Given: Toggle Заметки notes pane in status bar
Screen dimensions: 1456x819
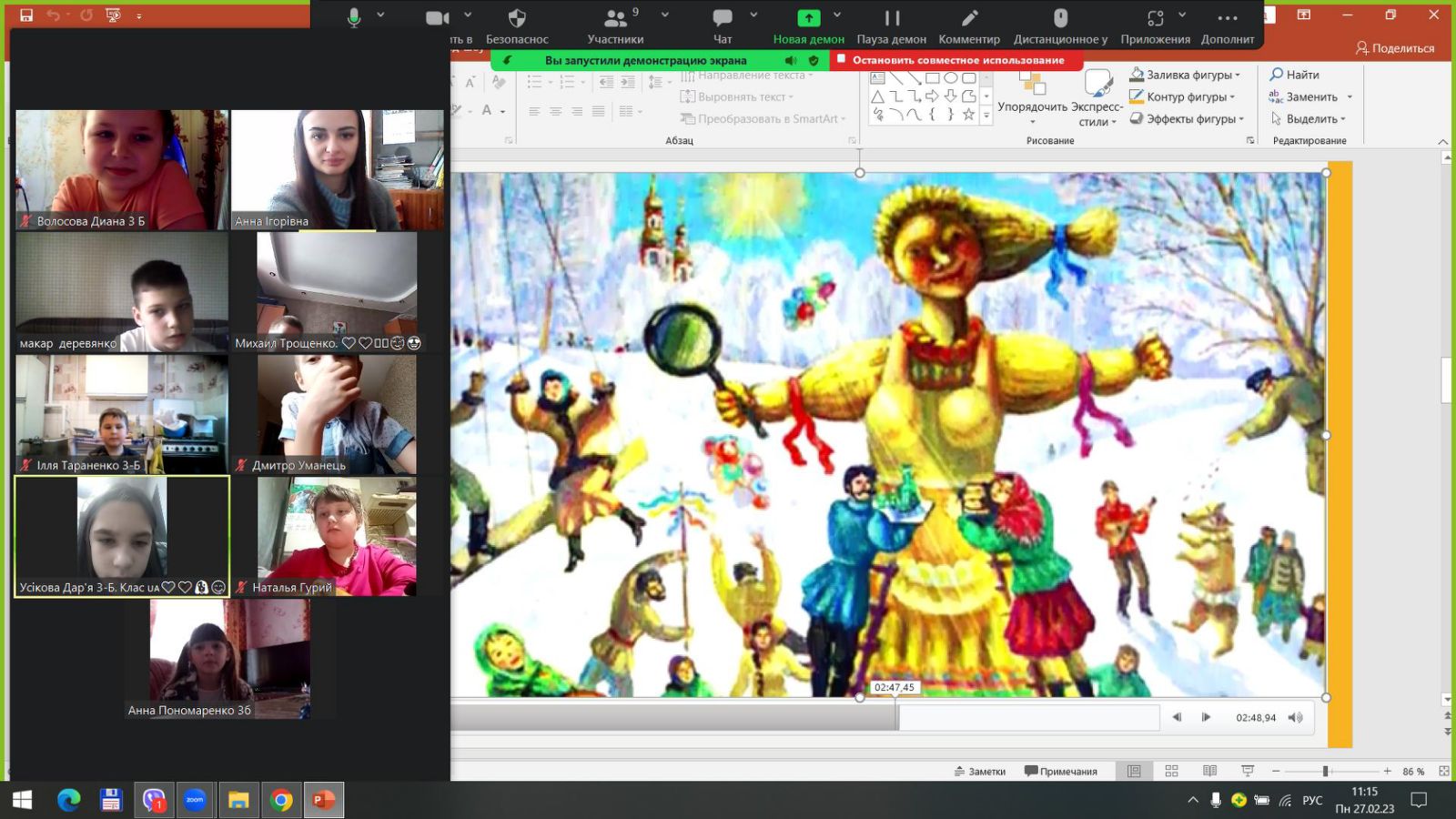Looking at the screenshot, I should click(979, 771).
